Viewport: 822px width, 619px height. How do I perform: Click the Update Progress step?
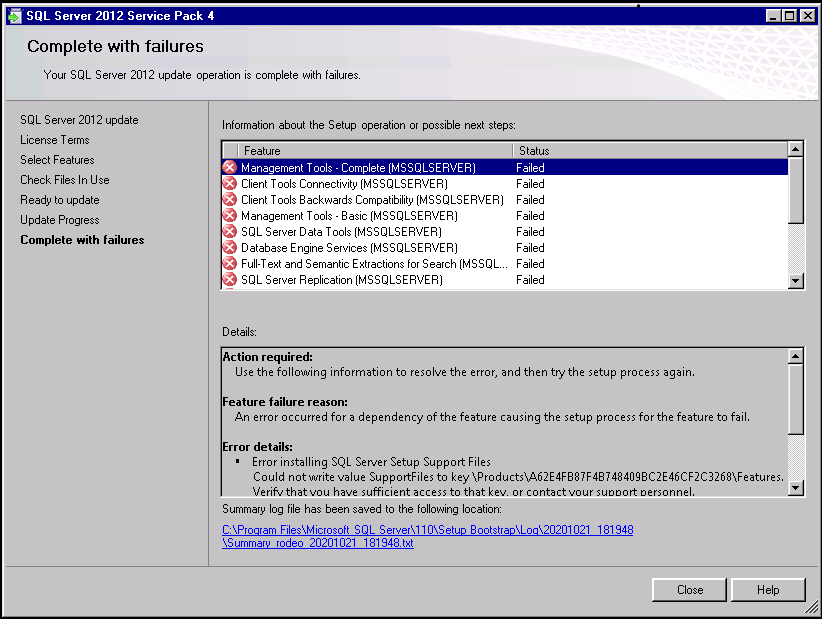pyautogui.click(x=60, y=220)
